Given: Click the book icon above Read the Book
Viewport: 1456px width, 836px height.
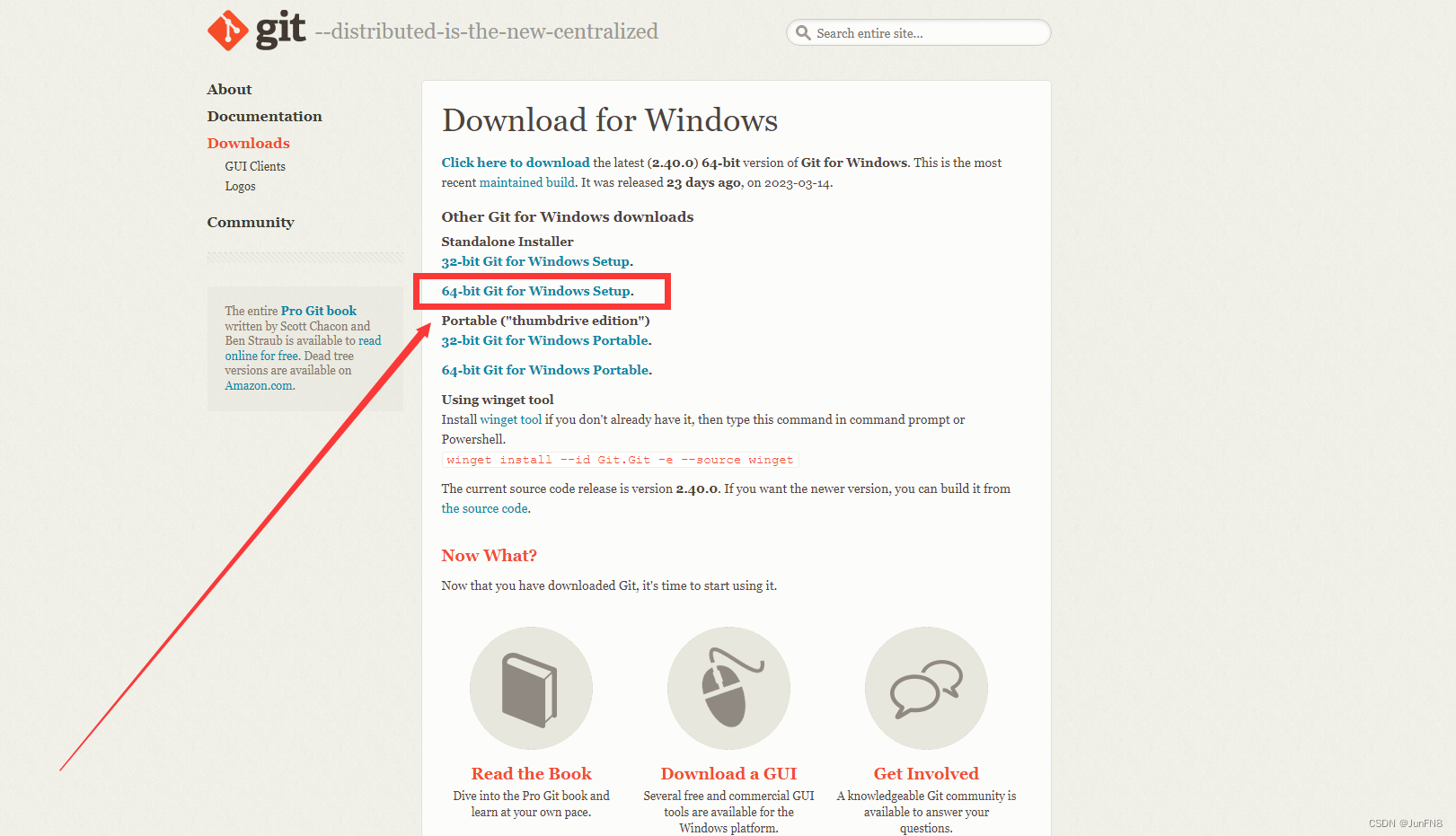Looking at the screenshot, I should pyautogui.click(x=531, y=688).
